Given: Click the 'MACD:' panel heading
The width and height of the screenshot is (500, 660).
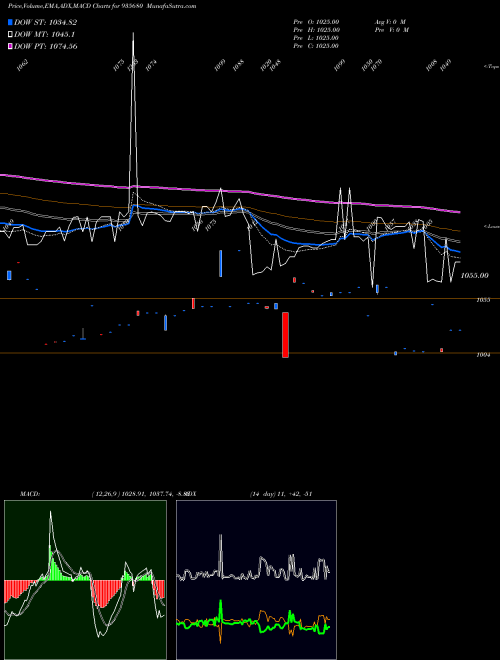Looking at the screenshot, I should click(x=30, y=494).
